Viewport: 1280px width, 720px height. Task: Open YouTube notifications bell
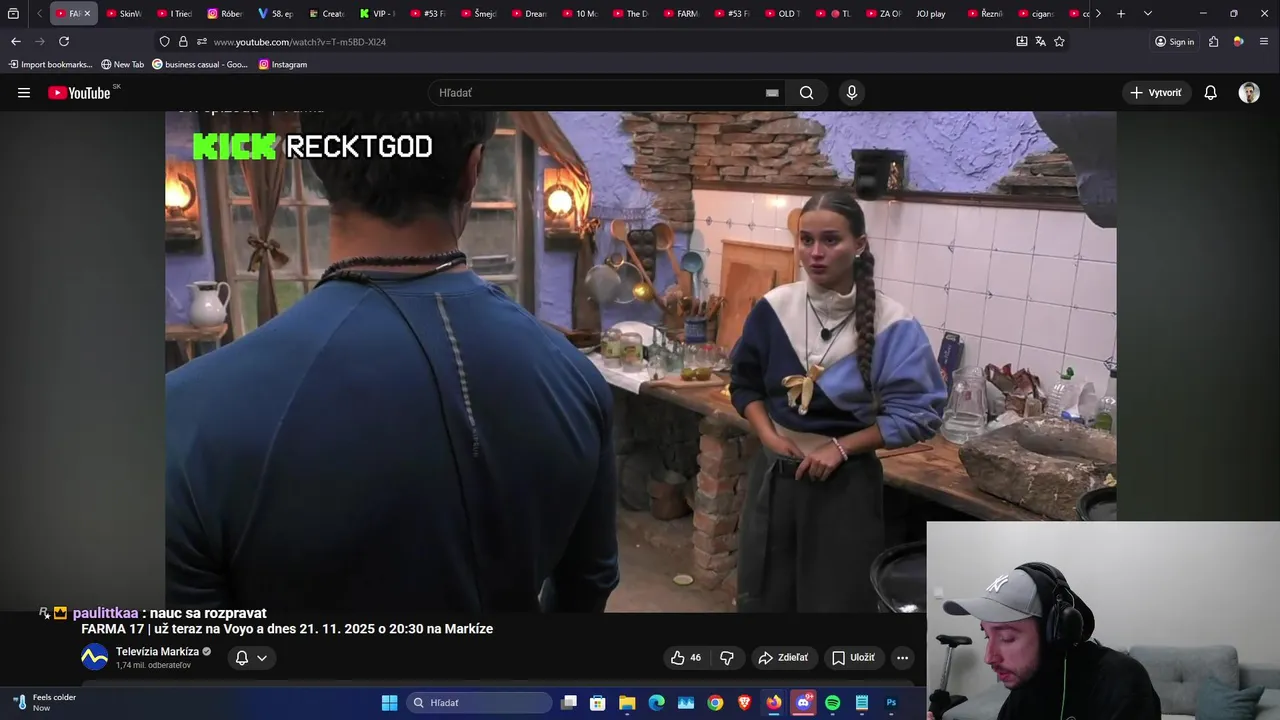click(1210, 93)
